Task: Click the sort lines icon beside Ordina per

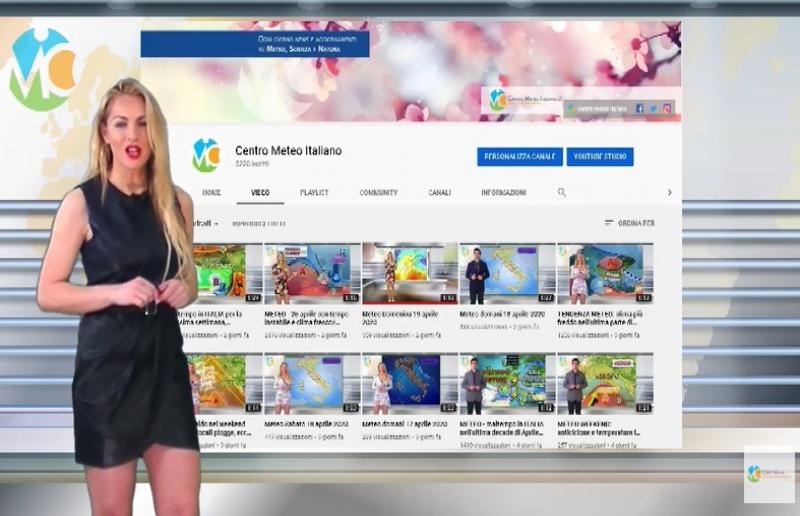Action: coord(609,223)
